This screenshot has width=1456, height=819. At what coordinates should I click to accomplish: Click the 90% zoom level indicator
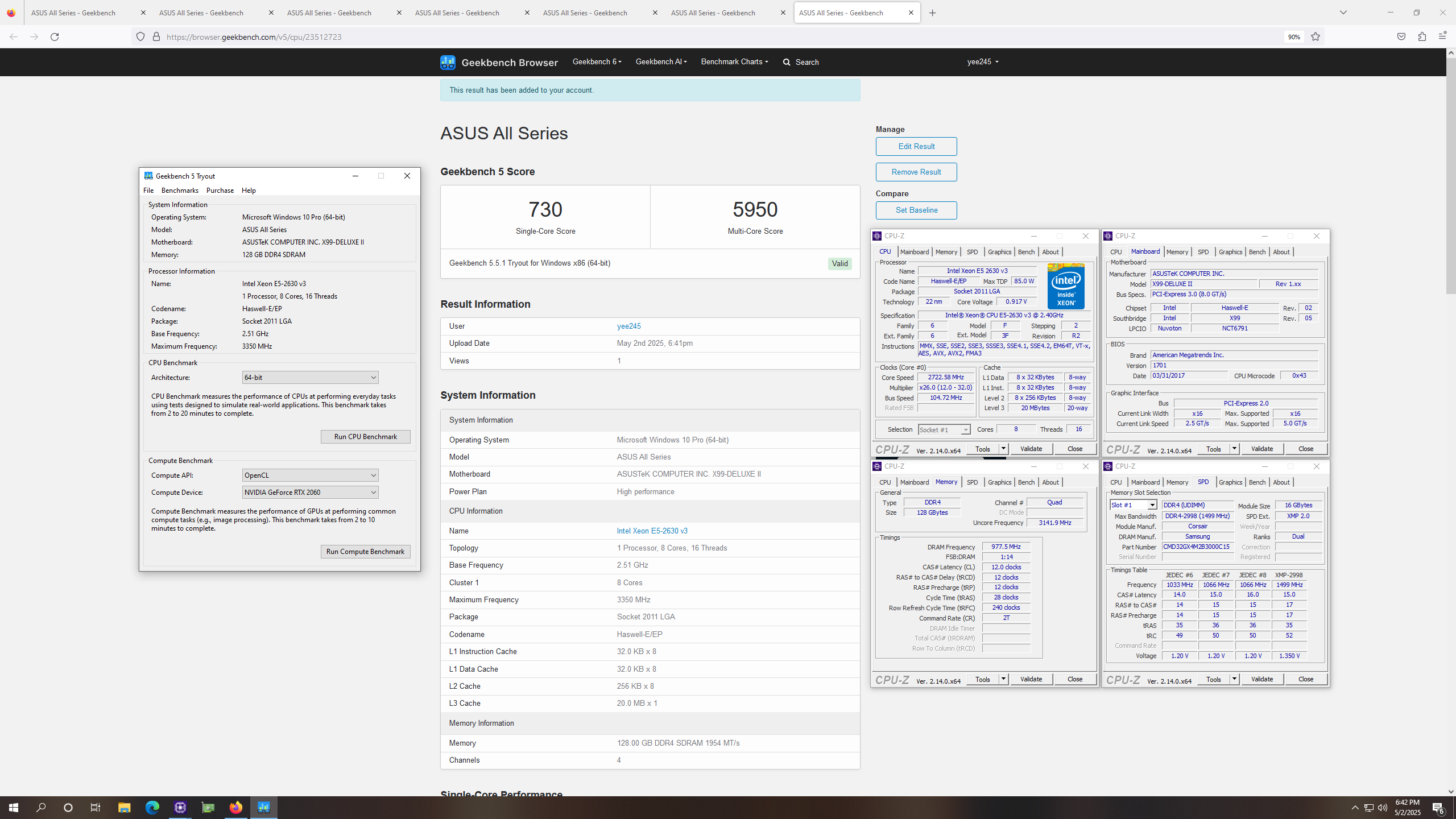tap(1294, 37)
